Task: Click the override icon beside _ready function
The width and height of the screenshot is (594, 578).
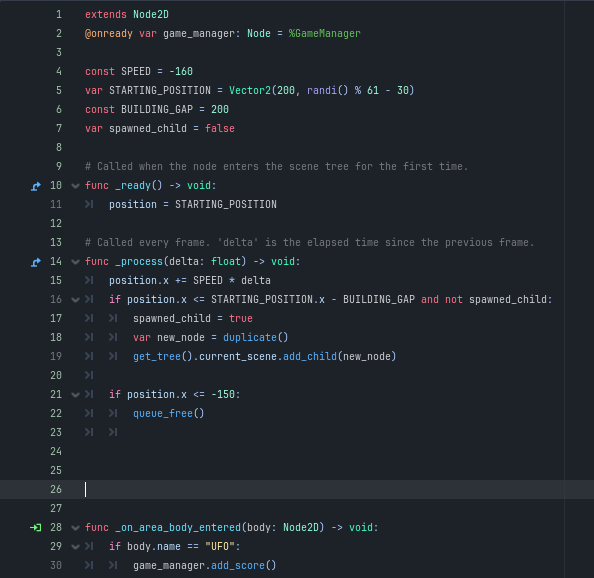Action: click(36, 186)
